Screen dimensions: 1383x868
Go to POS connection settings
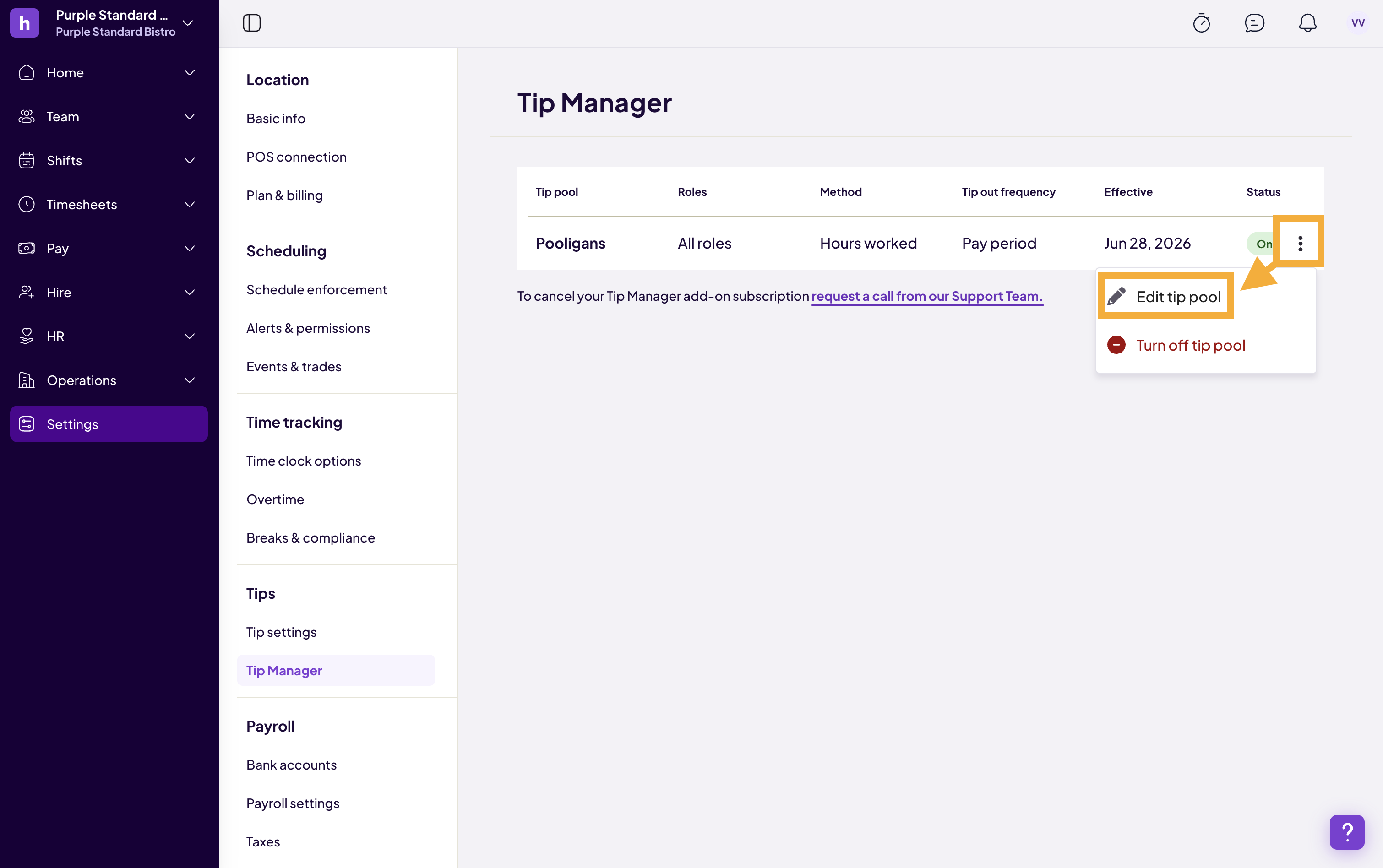(296, 157)
